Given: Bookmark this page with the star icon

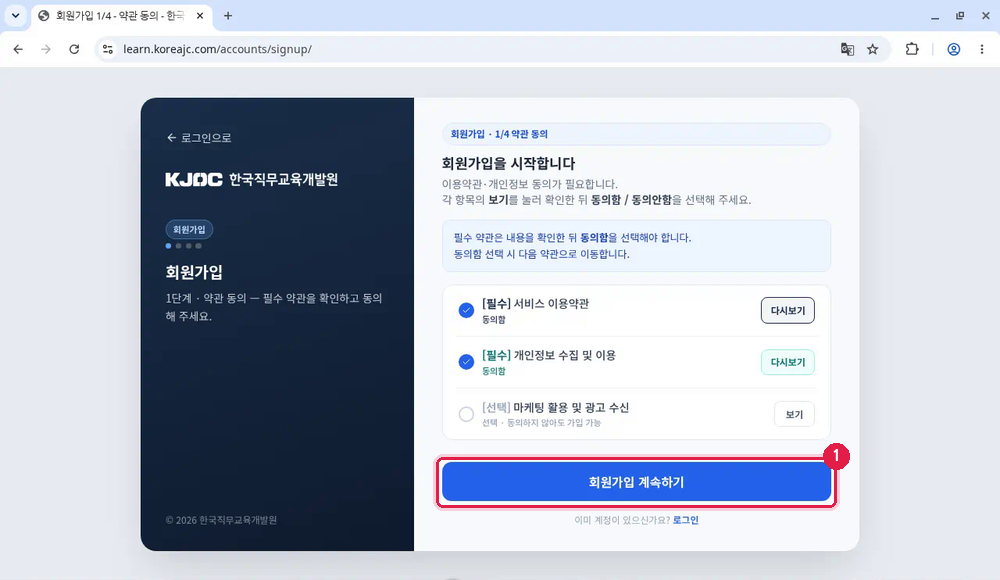Looking at the screenshot, I should click(x=872, y=49).
